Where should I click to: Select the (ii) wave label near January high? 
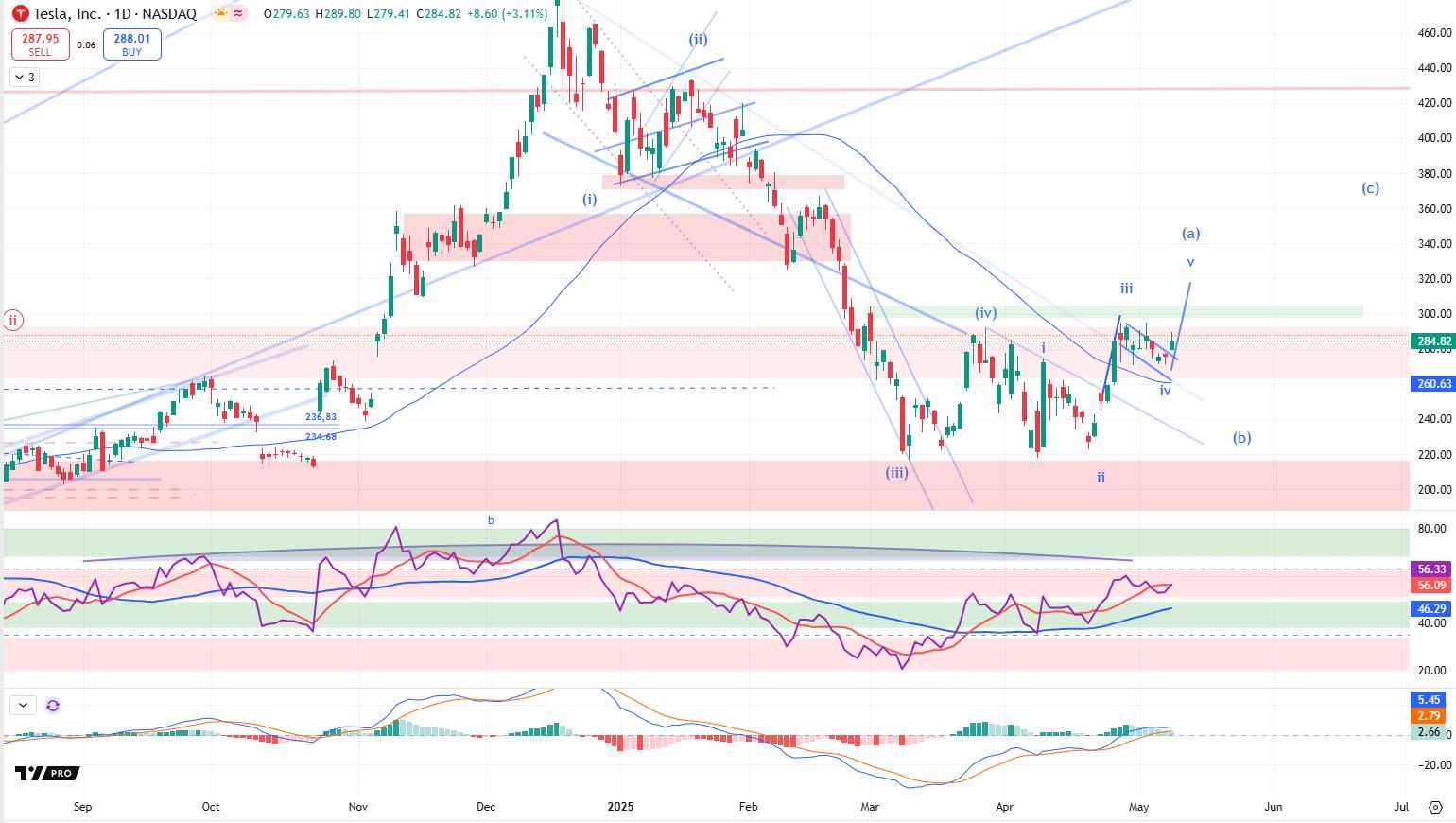698,40
